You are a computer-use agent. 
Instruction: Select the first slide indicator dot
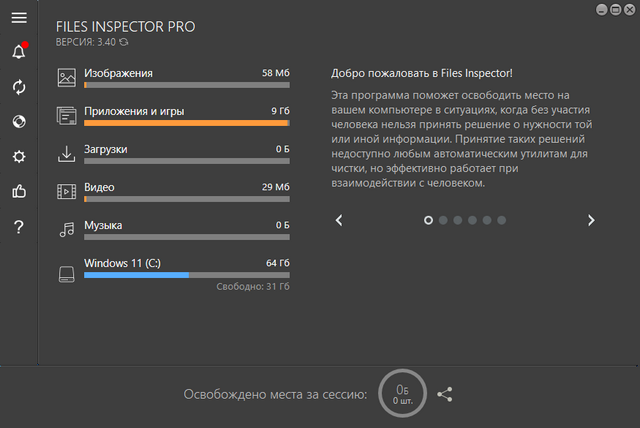point(429,220)
